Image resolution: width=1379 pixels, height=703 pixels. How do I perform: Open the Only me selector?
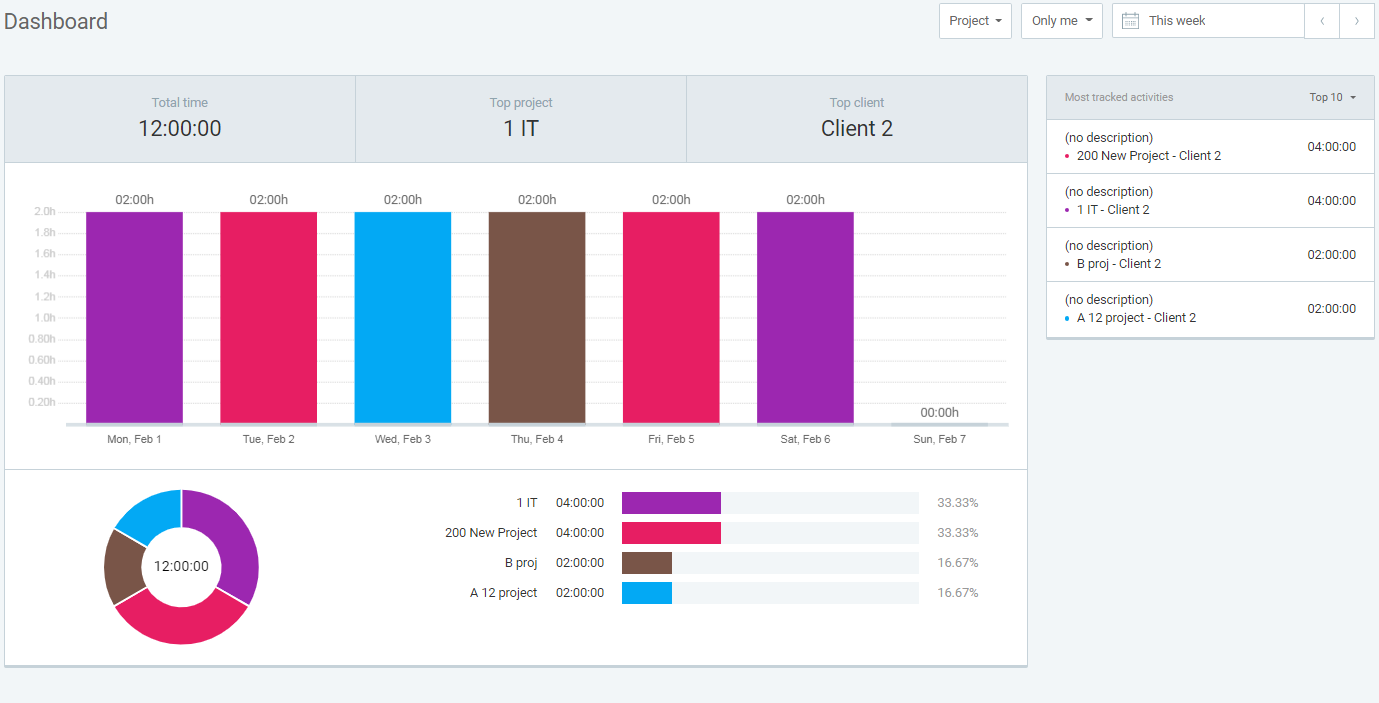coord(1061,20)
